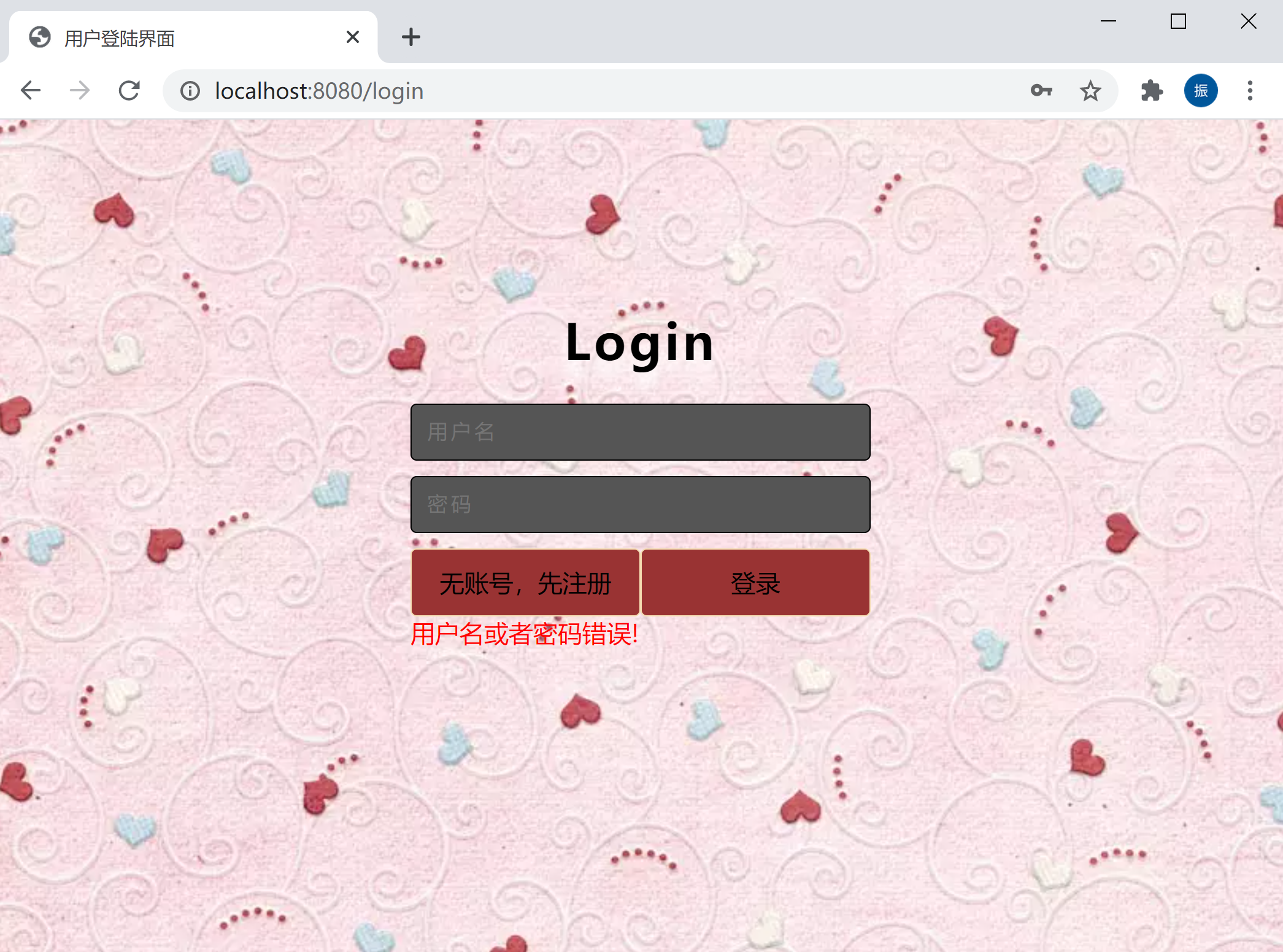Click the 无账号，先注册 button
Viewport: 1283px width, 952px height.
click(525, 583)
